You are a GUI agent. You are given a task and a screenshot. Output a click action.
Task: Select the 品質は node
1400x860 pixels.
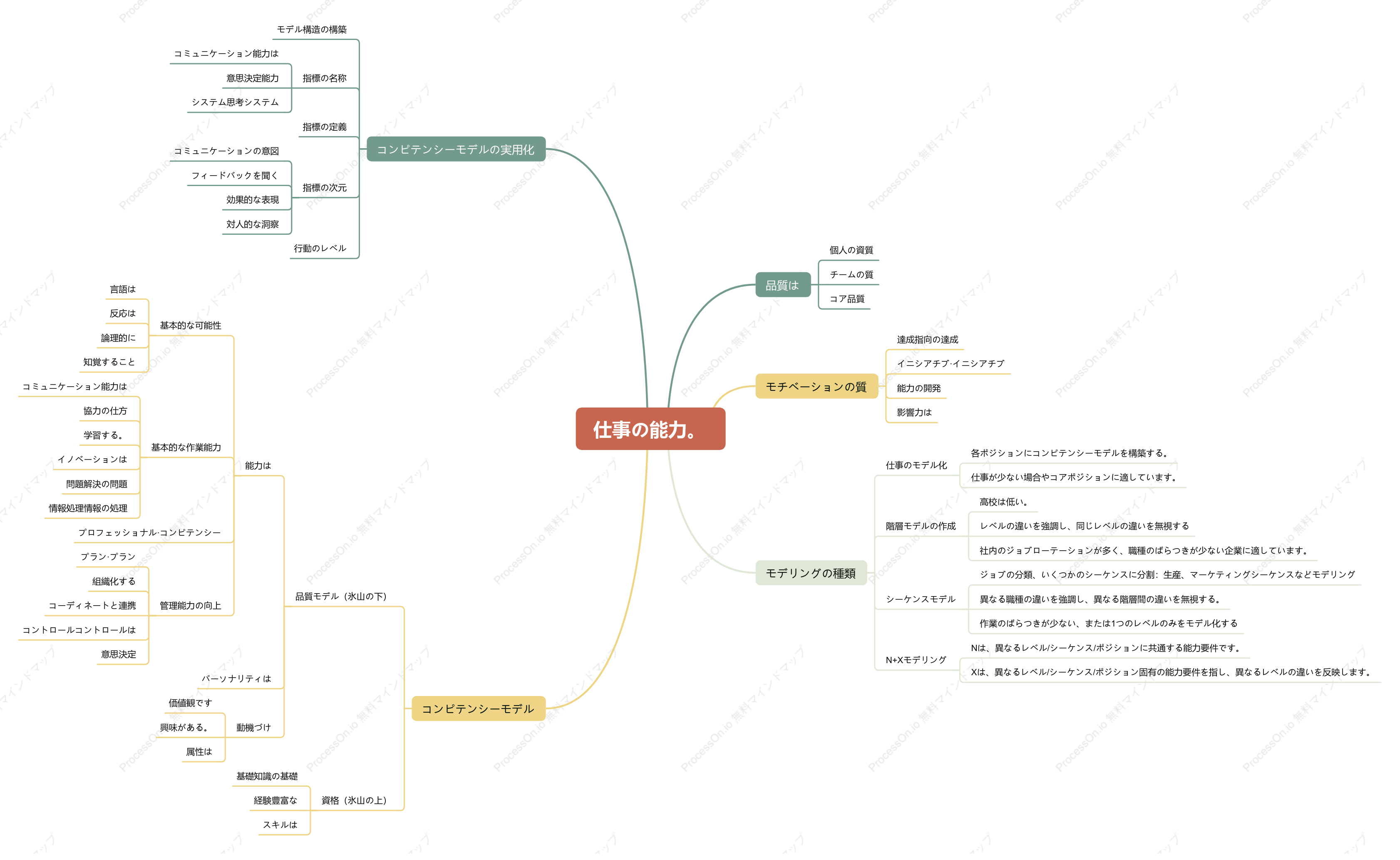[782, 285]
